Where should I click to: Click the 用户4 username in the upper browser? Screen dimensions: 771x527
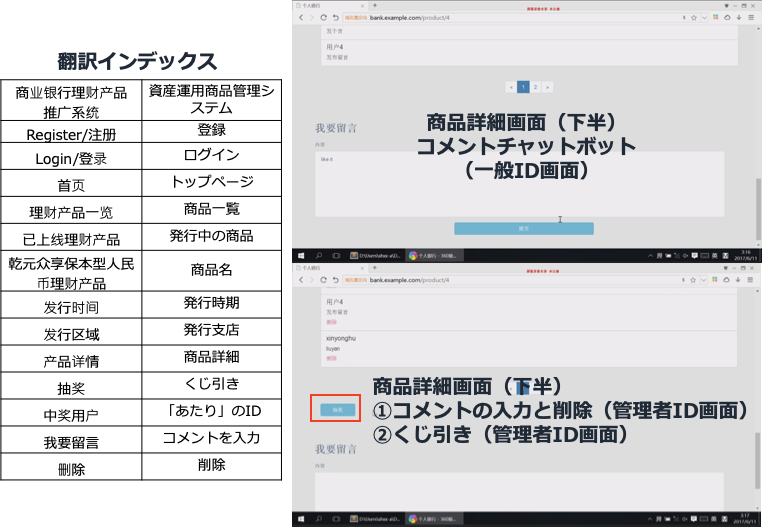pyautogui.click(x=334, y=47)
